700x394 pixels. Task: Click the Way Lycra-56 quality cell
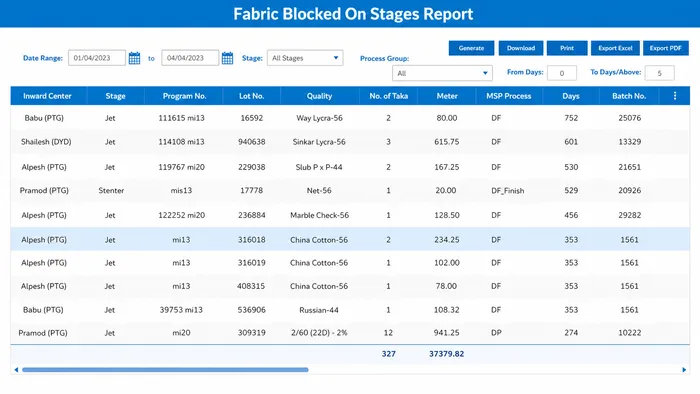319,118
